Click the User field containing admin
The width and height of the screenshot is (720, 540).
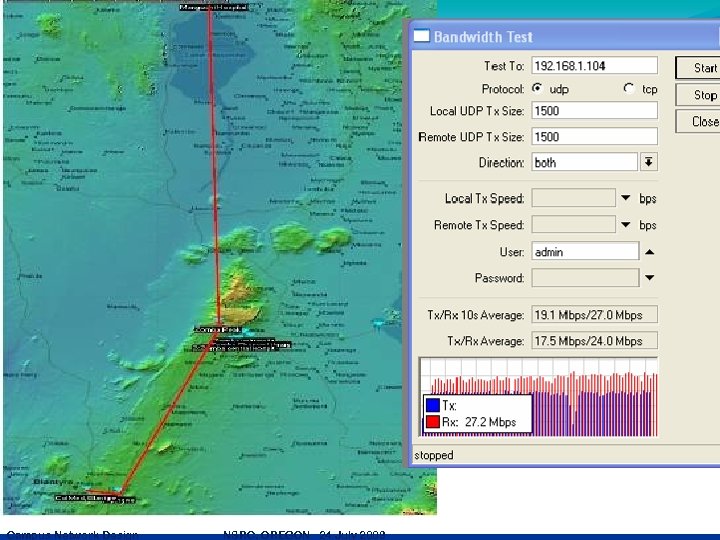[x=584, y=252]
